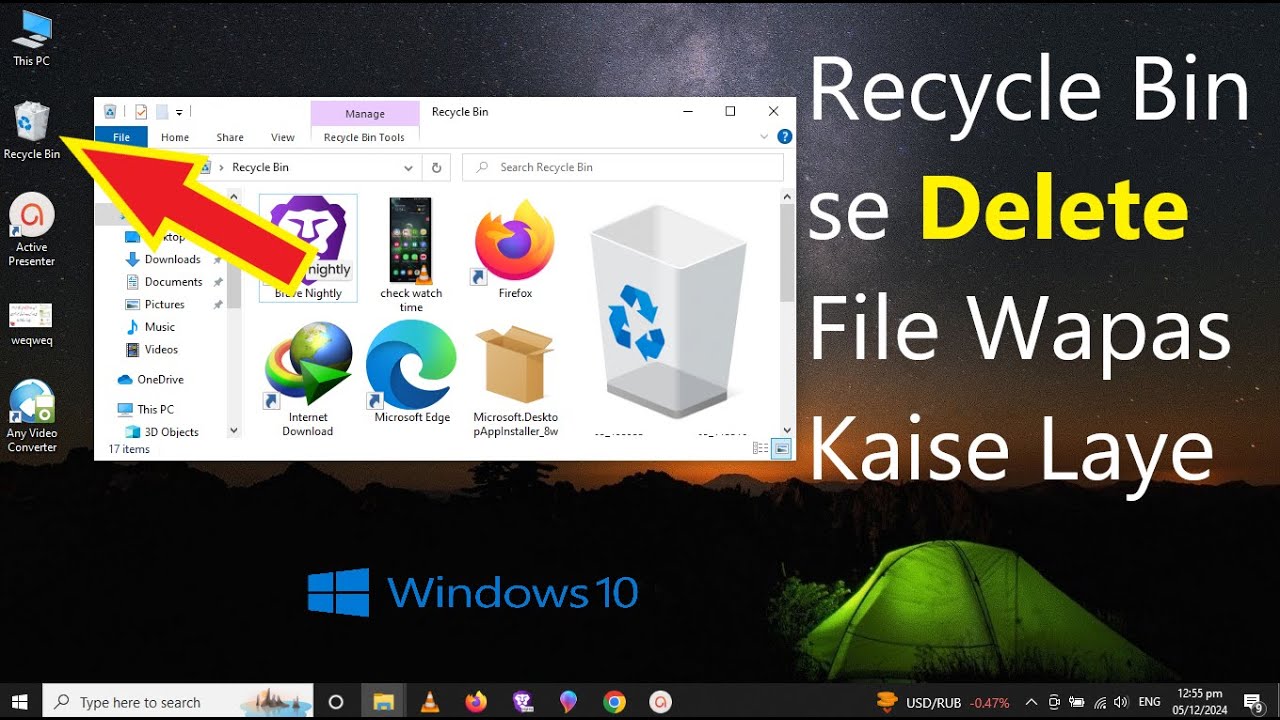Open VLC media player from taskbar
Viewport: 1280px width, 720px height.
click(430, 702)
